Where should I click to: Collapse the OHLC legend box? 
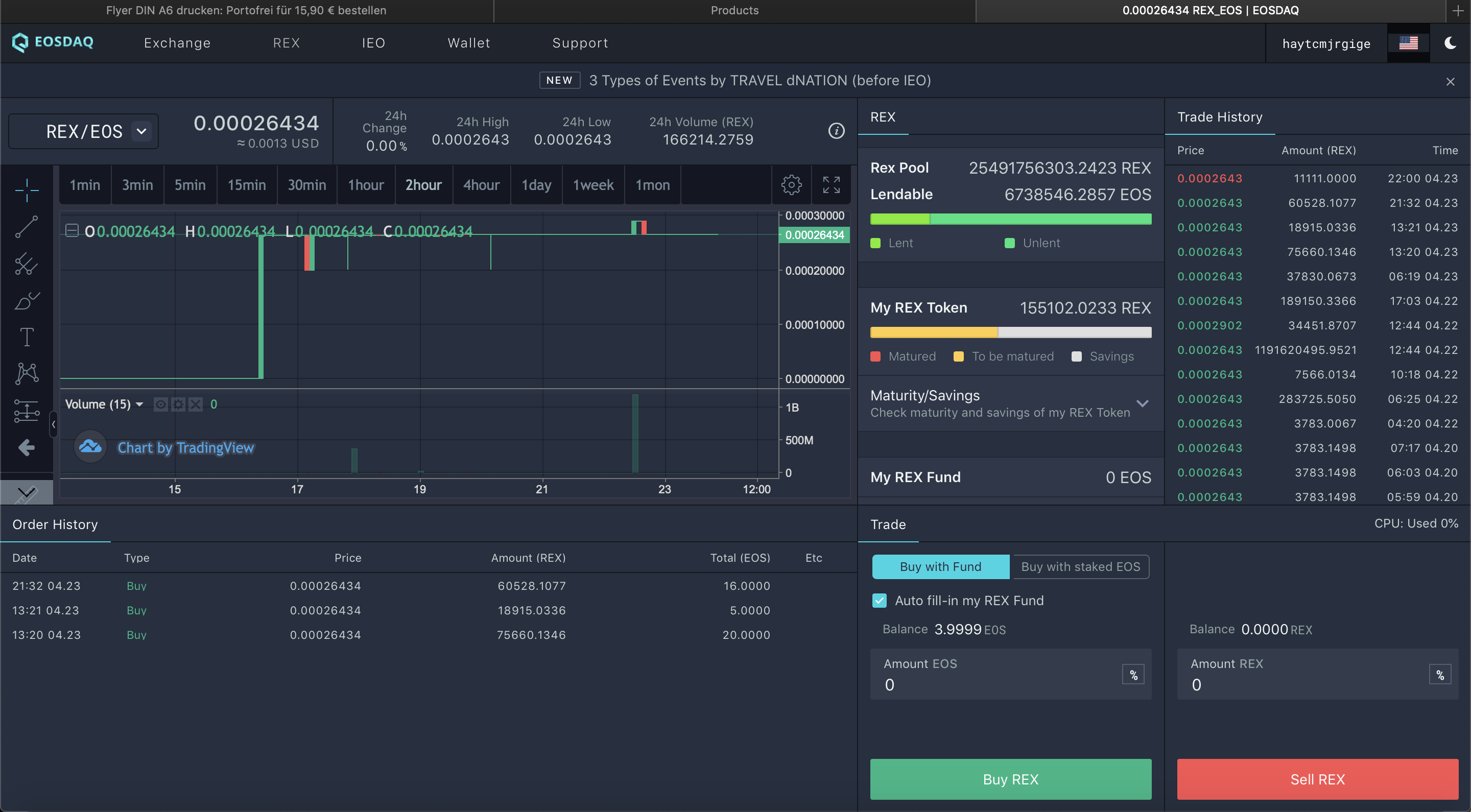coord(72,230)
